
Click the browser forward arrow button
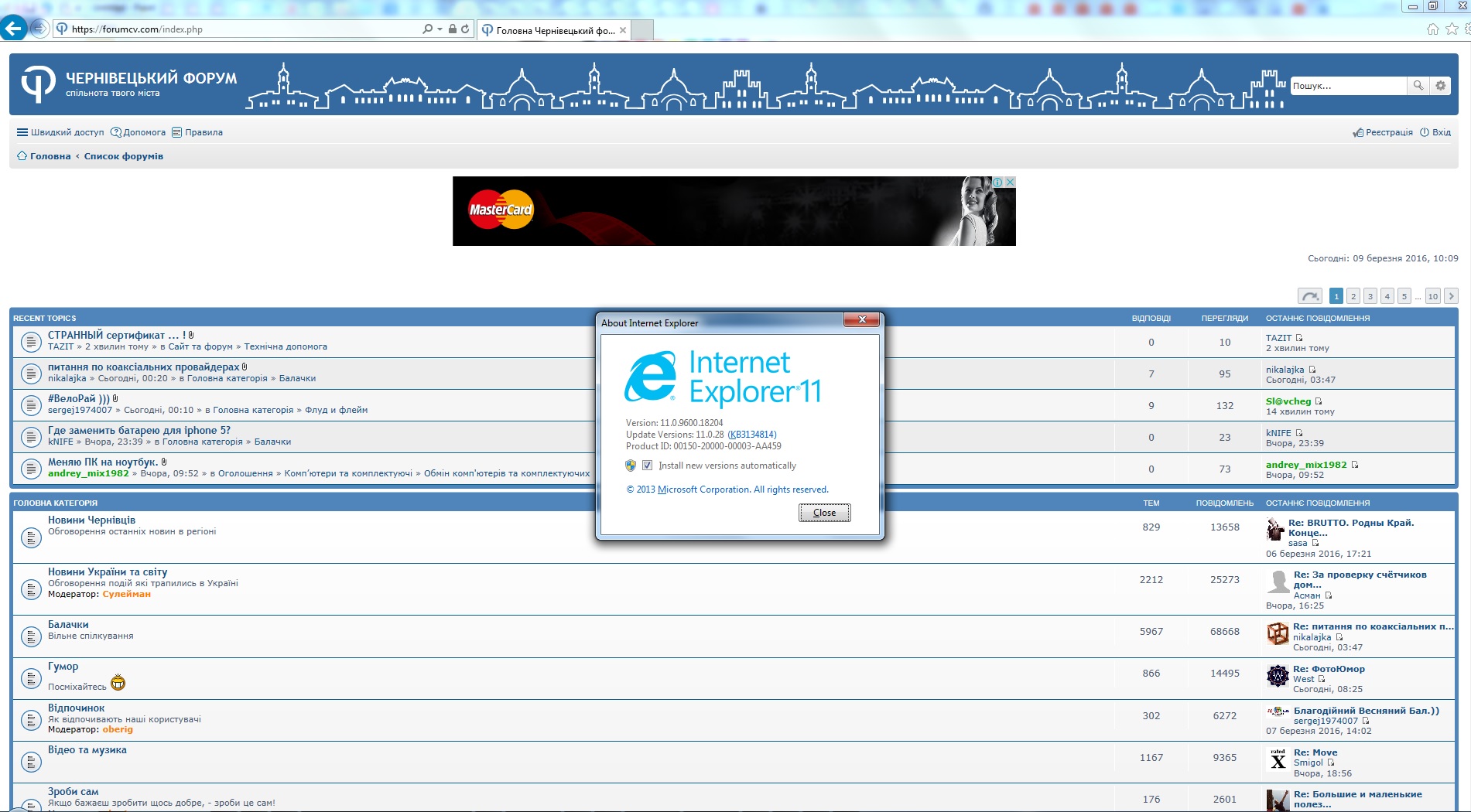pos(39,29)
